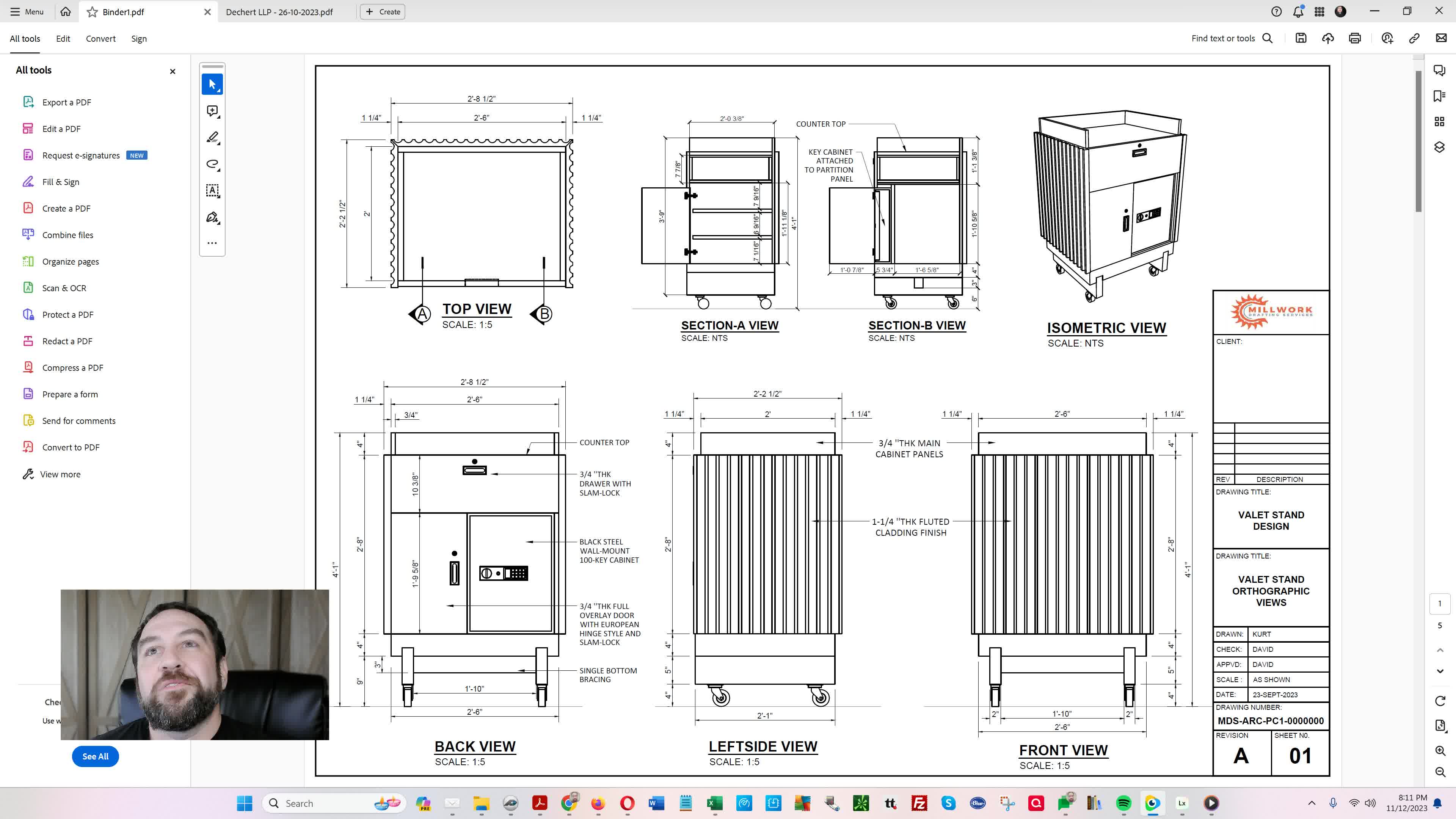The image size is (1456, 819).
Task: Click Combine files tool
Action: (x=67, y=235)
